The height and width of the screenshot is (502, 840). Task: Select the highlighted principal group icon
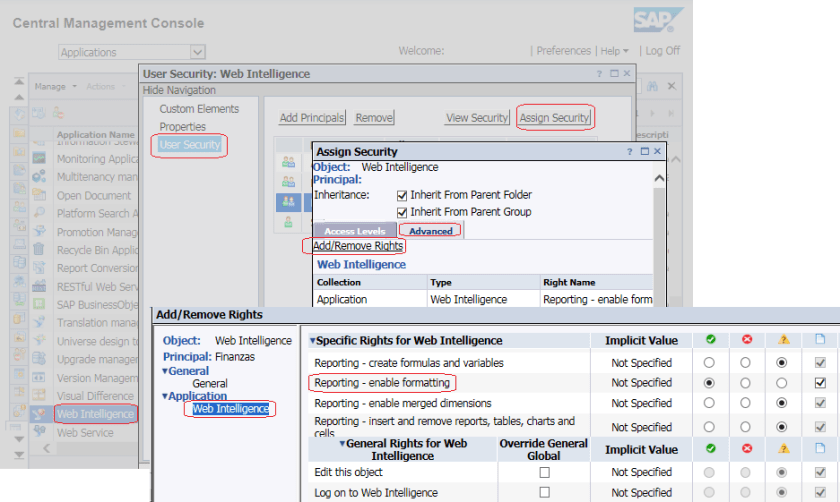pyautogui.click(x=289, y=201)
